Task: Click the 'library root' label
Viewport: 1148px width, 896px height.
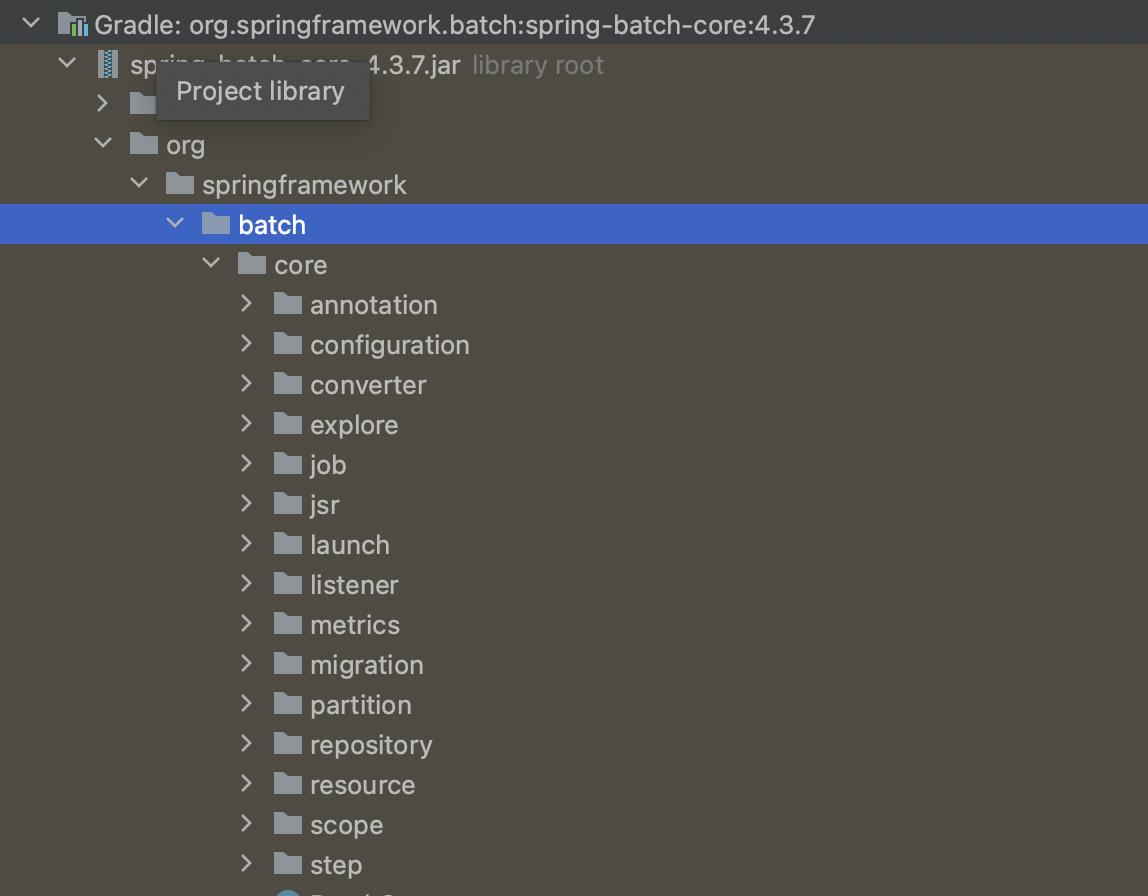Action: pyautogui.click(x=537, y=65)
